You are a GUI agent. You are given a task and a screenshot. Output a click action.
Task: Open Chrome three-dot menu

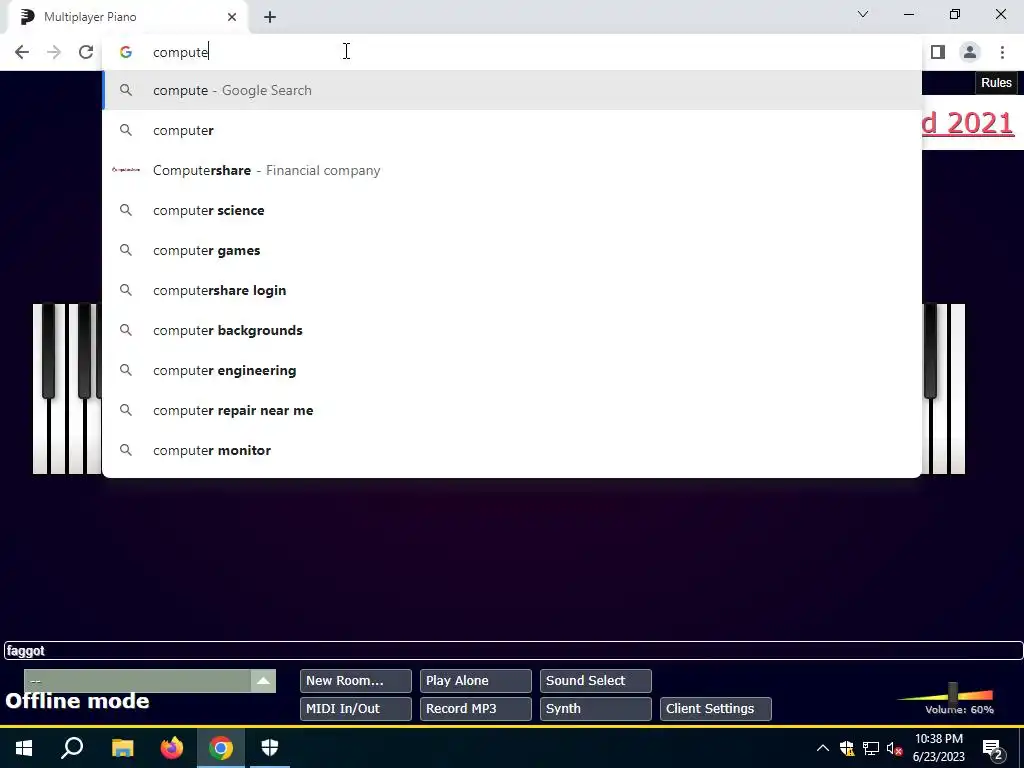click(x=1002, y=52)
